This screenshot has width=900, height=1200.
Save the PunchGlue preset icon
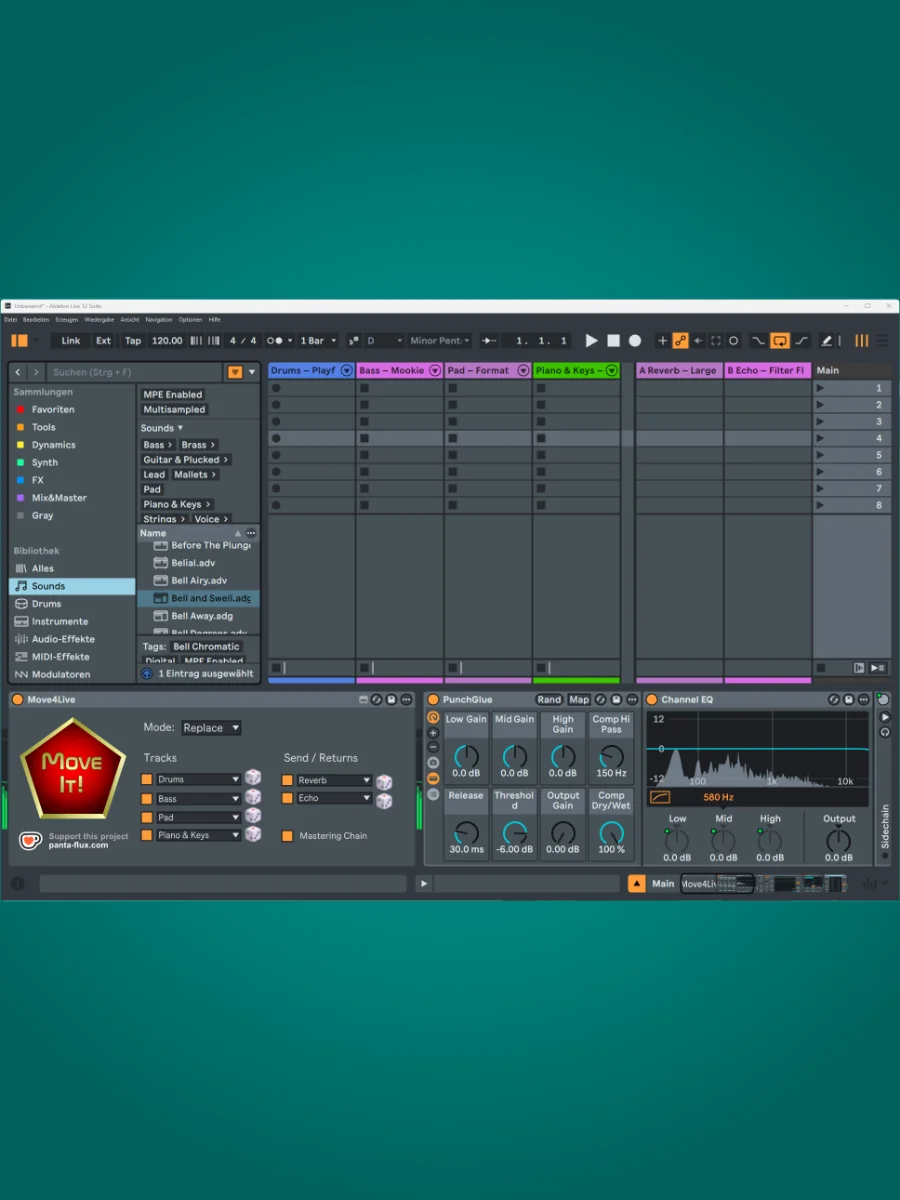(616, 700)
